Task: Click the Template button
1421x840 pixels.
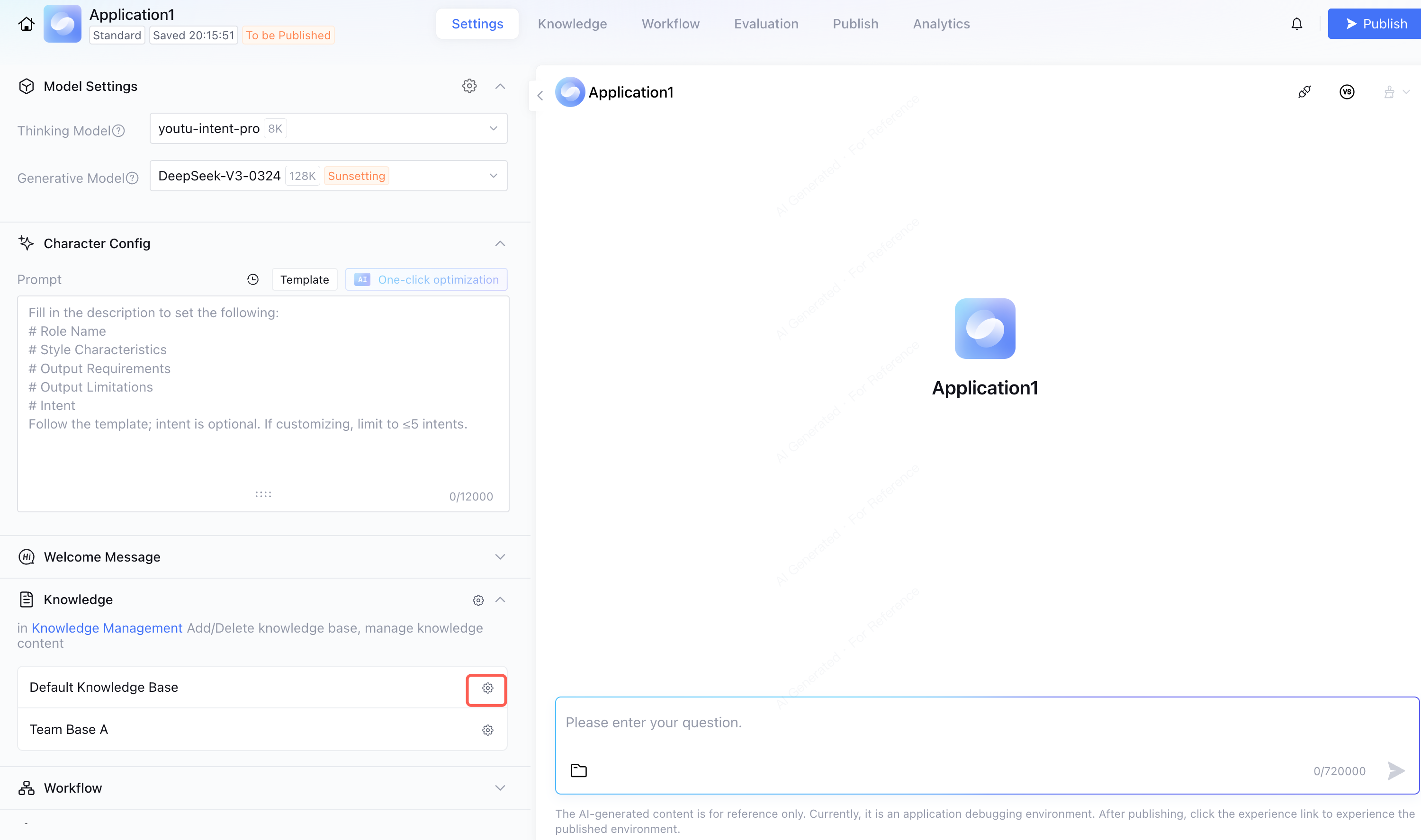Action: tap(305, 280)
